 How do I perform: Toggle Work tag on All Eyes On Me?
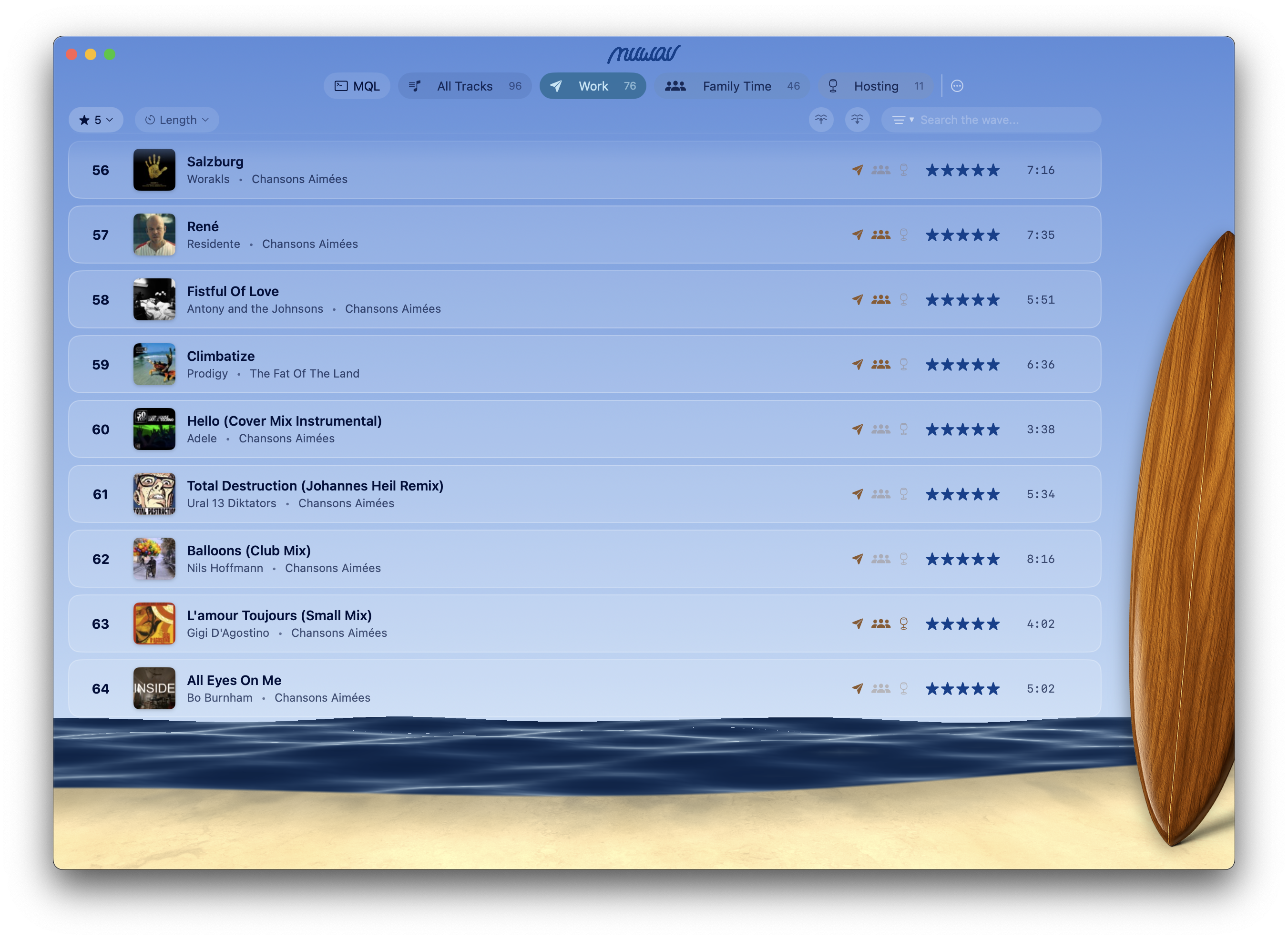[x=858, y=688]
